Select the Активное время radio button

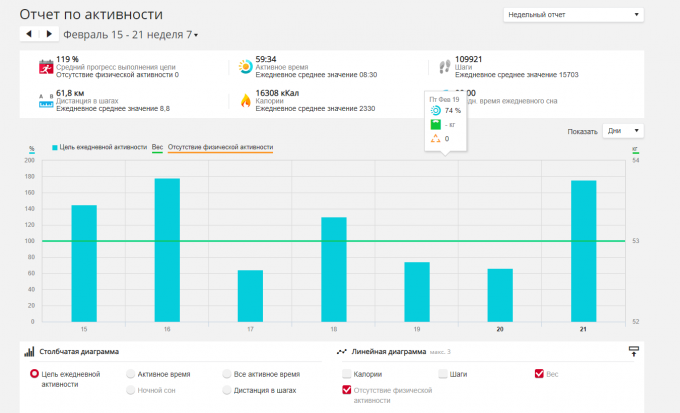(131, 373)
